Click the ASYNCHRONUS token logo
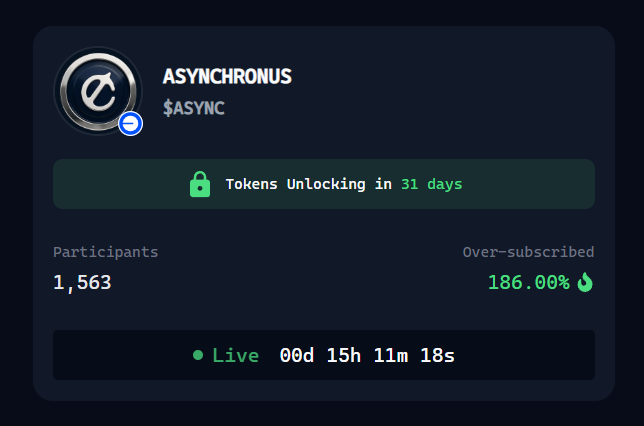 point(98,91)
